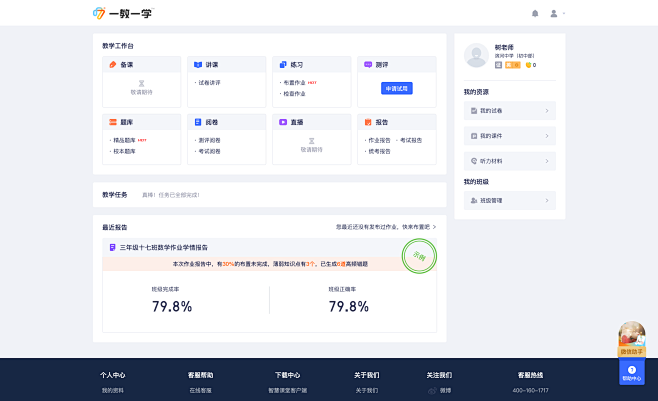
Task: Click 智慧课堂客户端 footer link
Action: point(287,391)
